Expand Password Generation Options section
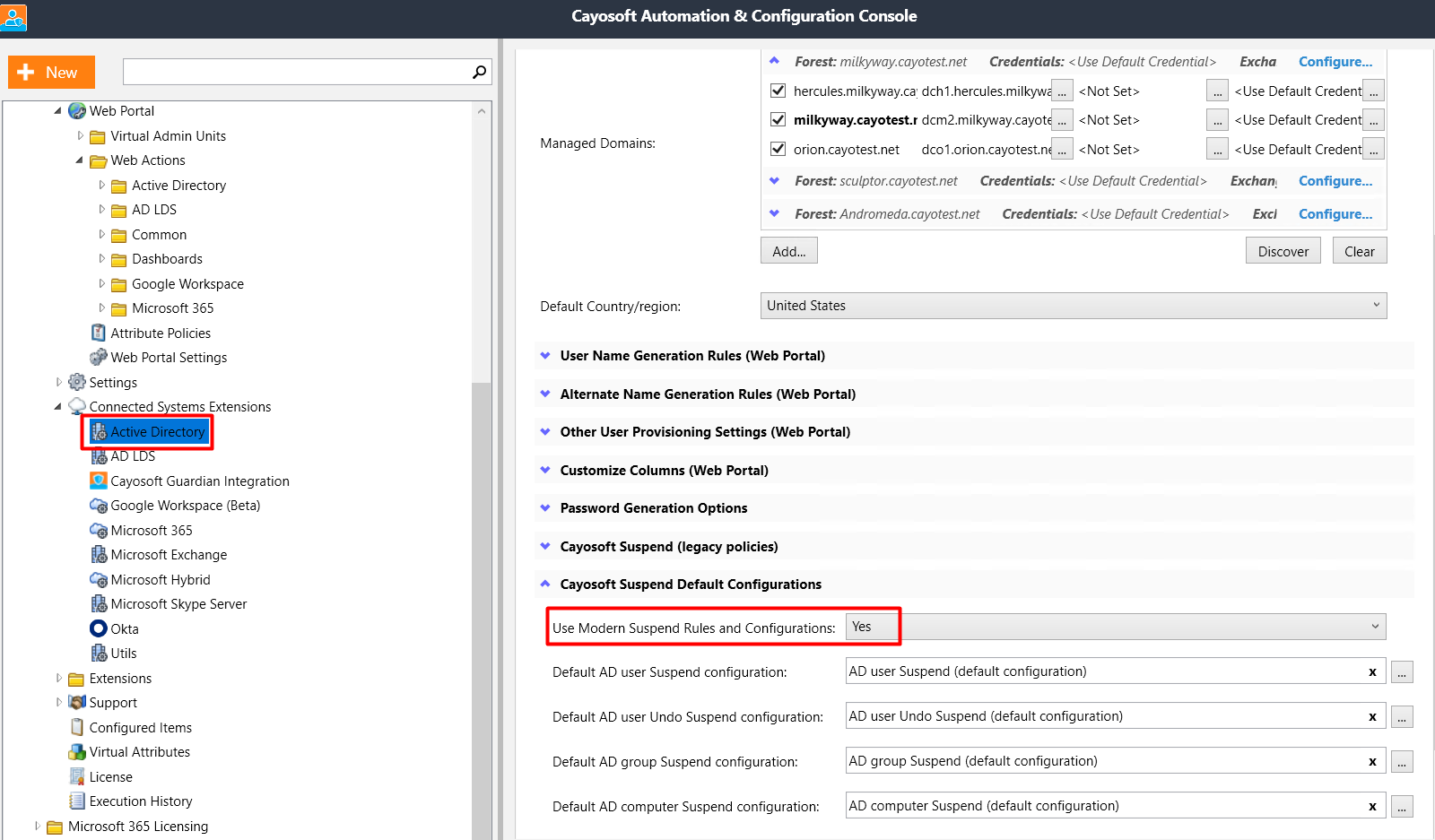 point(545,508)
